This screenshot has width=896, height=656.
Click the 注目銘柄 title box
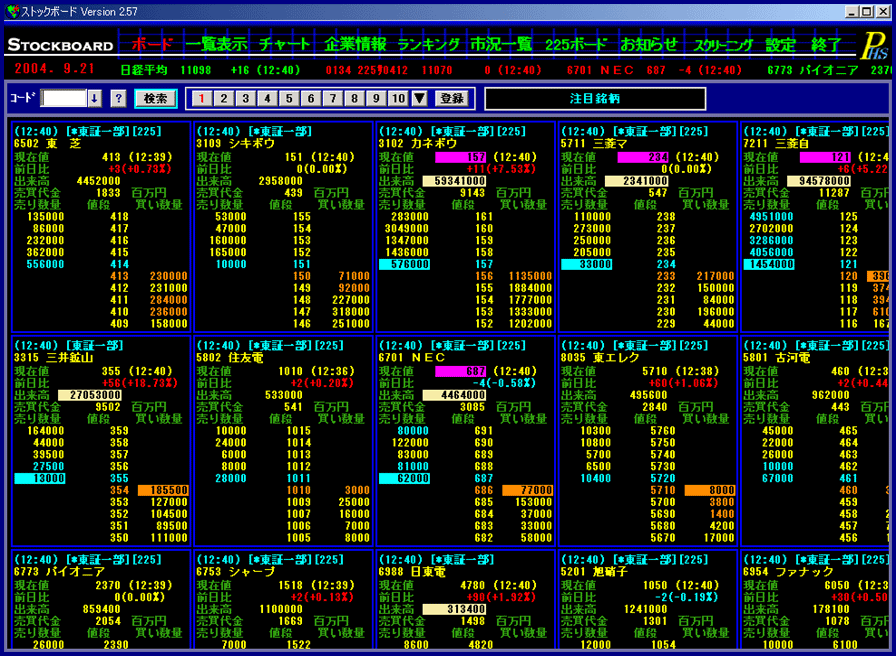595,98
